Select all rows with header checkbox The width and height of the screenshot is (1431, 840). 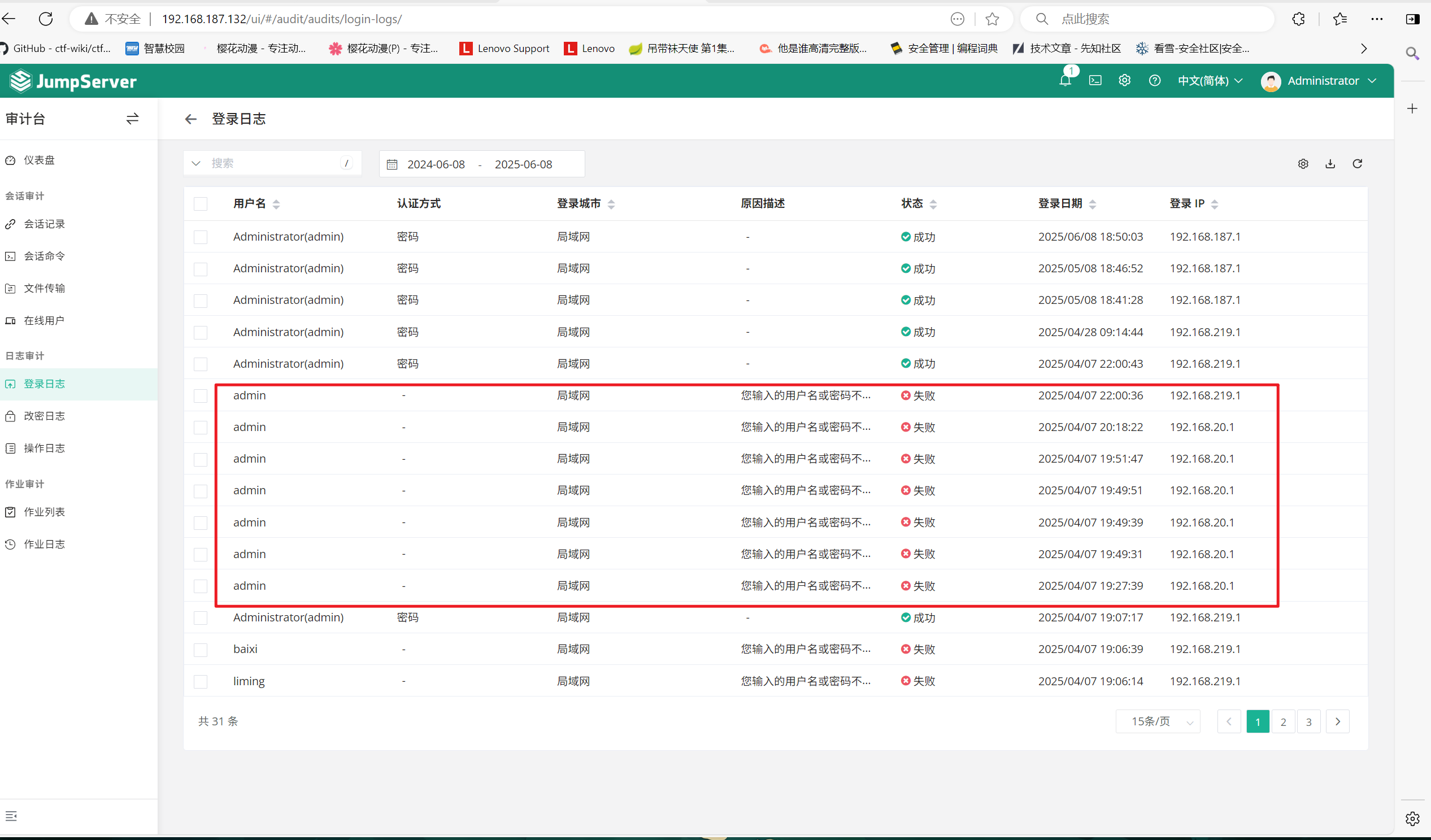pos(201,204)
